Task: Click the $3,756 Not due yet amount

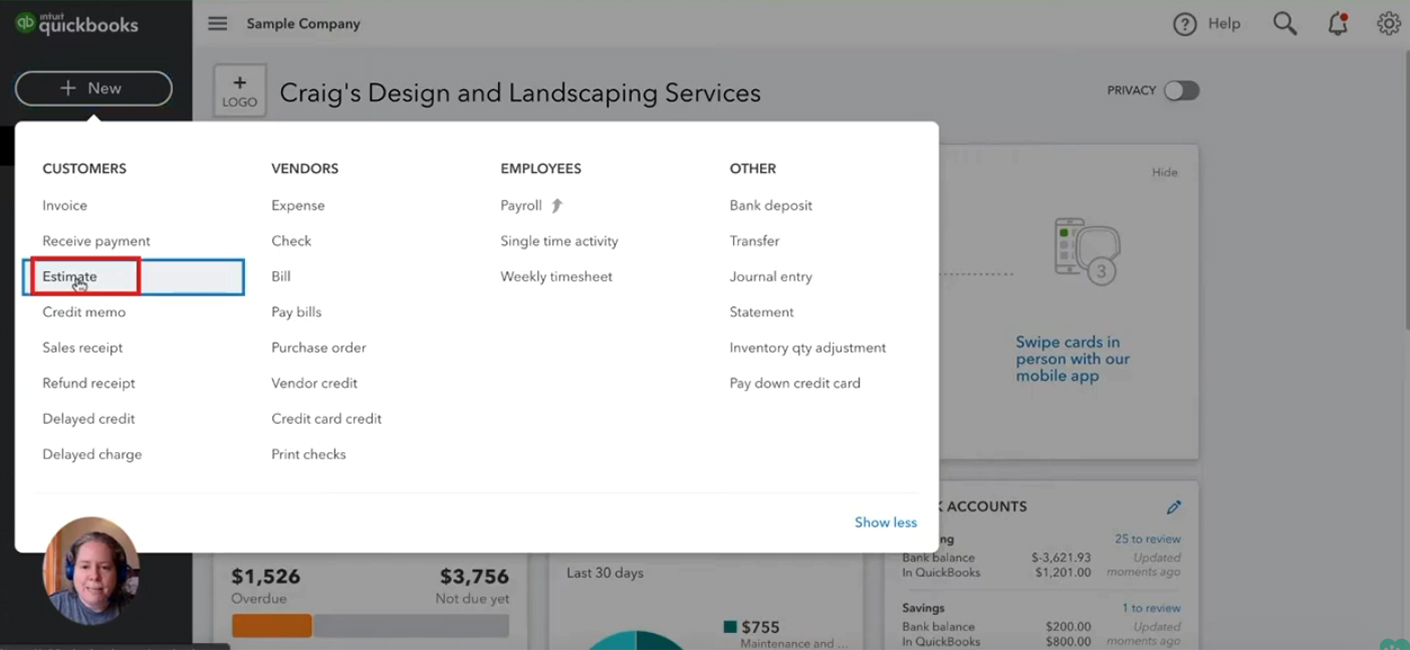Action: 474,577
